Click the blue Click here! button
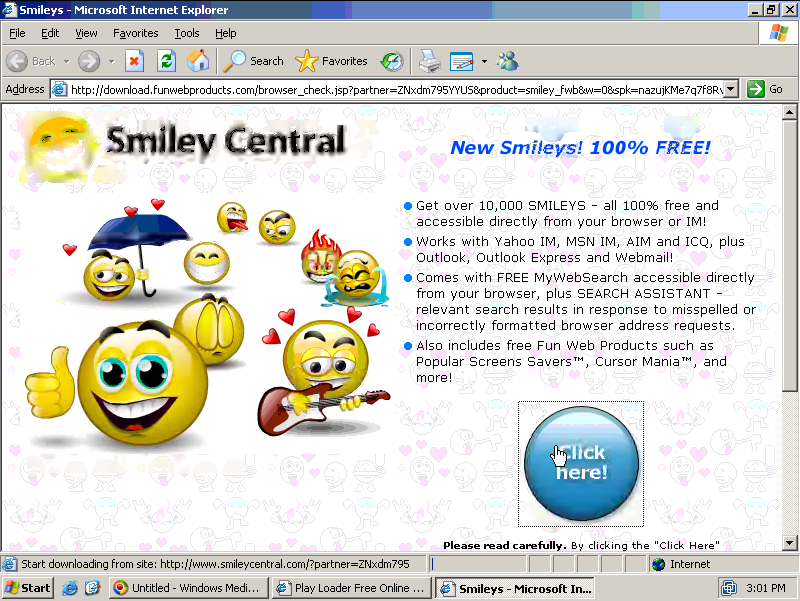Image resolution: width=800 pixels, height=601 pixels. pos(581,463)
